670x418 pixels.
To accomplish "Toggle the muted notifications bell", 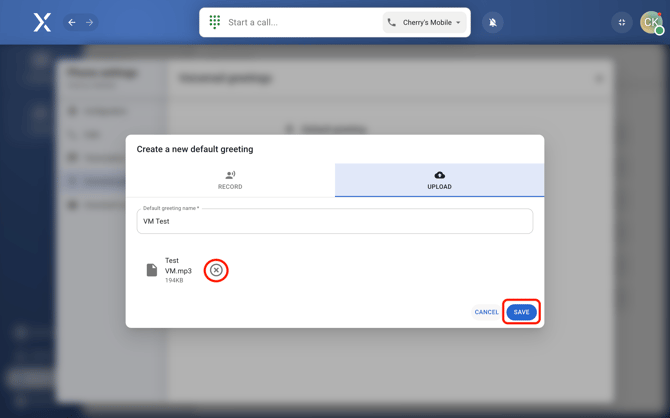I will click(x=493, y=22).
